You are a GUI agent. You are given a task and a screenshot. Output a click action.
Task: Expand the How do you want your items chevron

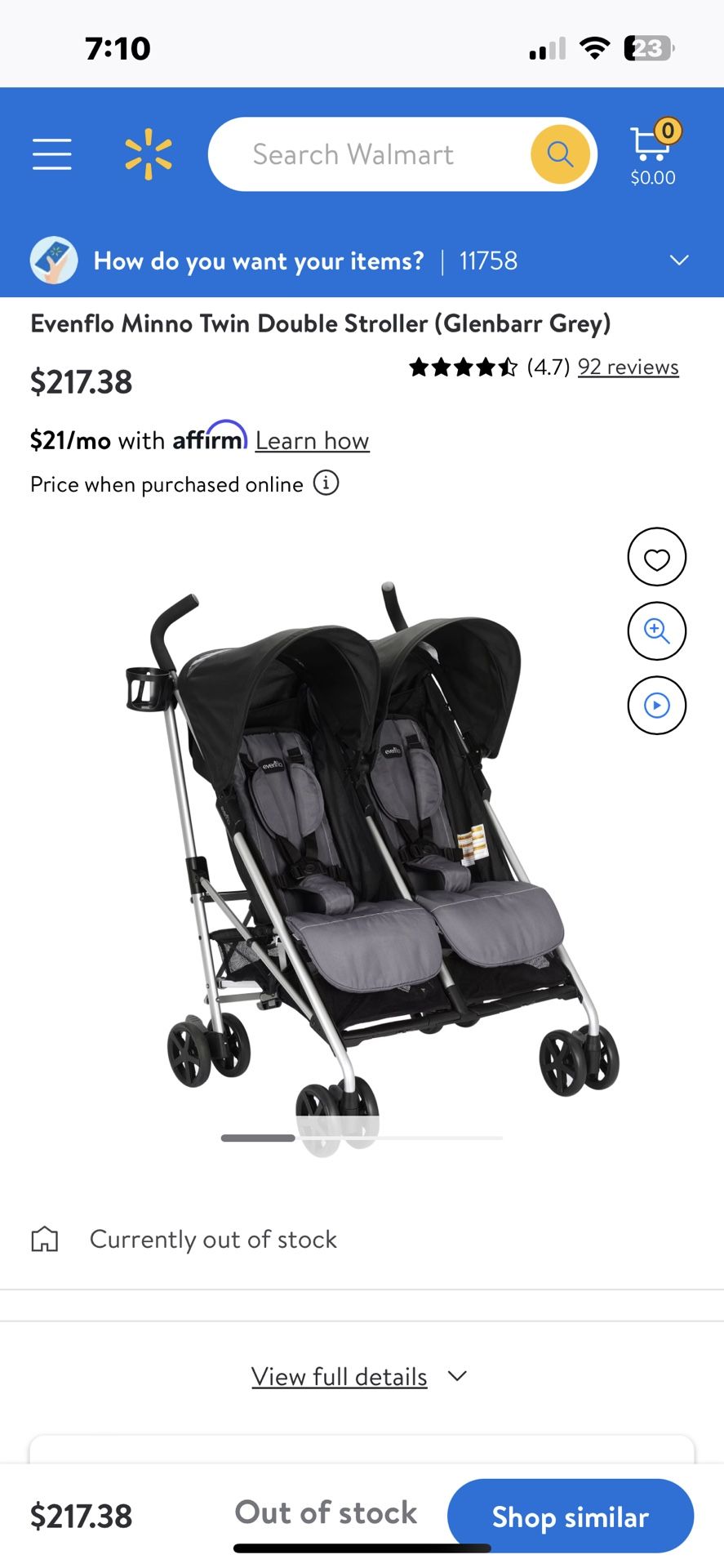[679, 261]
